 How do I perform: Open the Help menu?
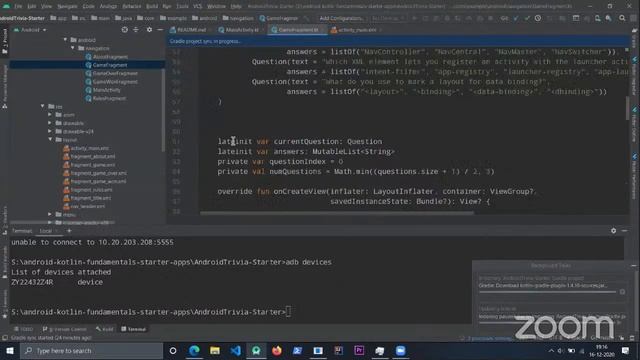(236, 7)
